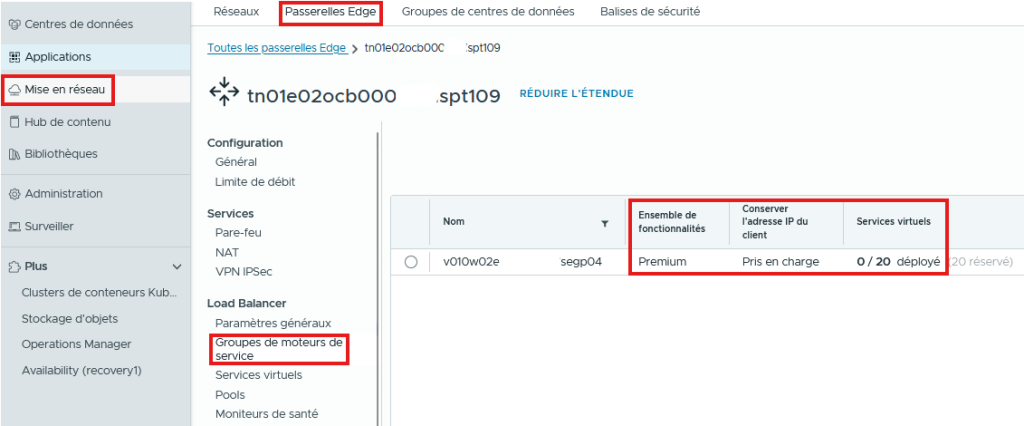Click the Bibliothèques books icon

point(14,154)
